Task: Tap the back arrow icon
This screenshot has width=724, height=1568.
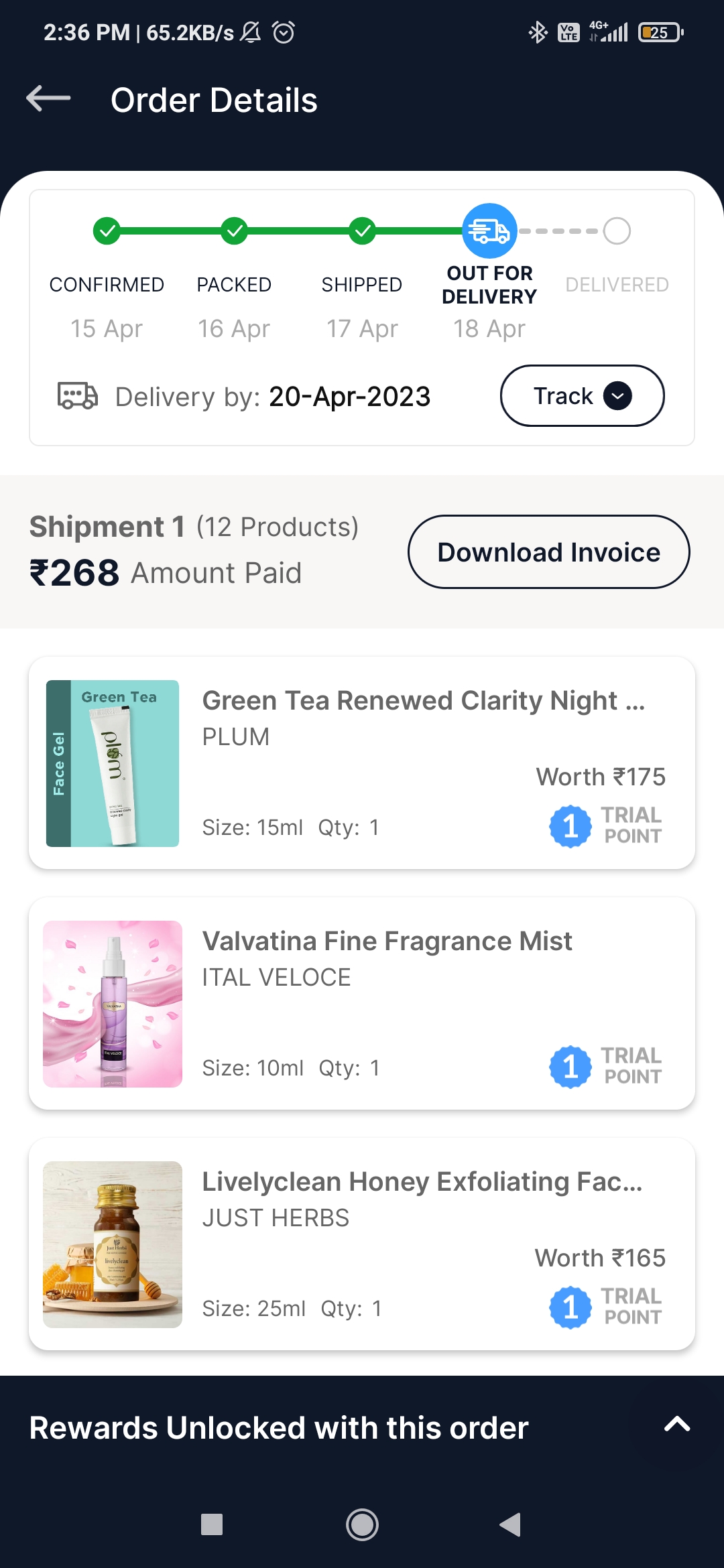Action: [x=49, y=99]
